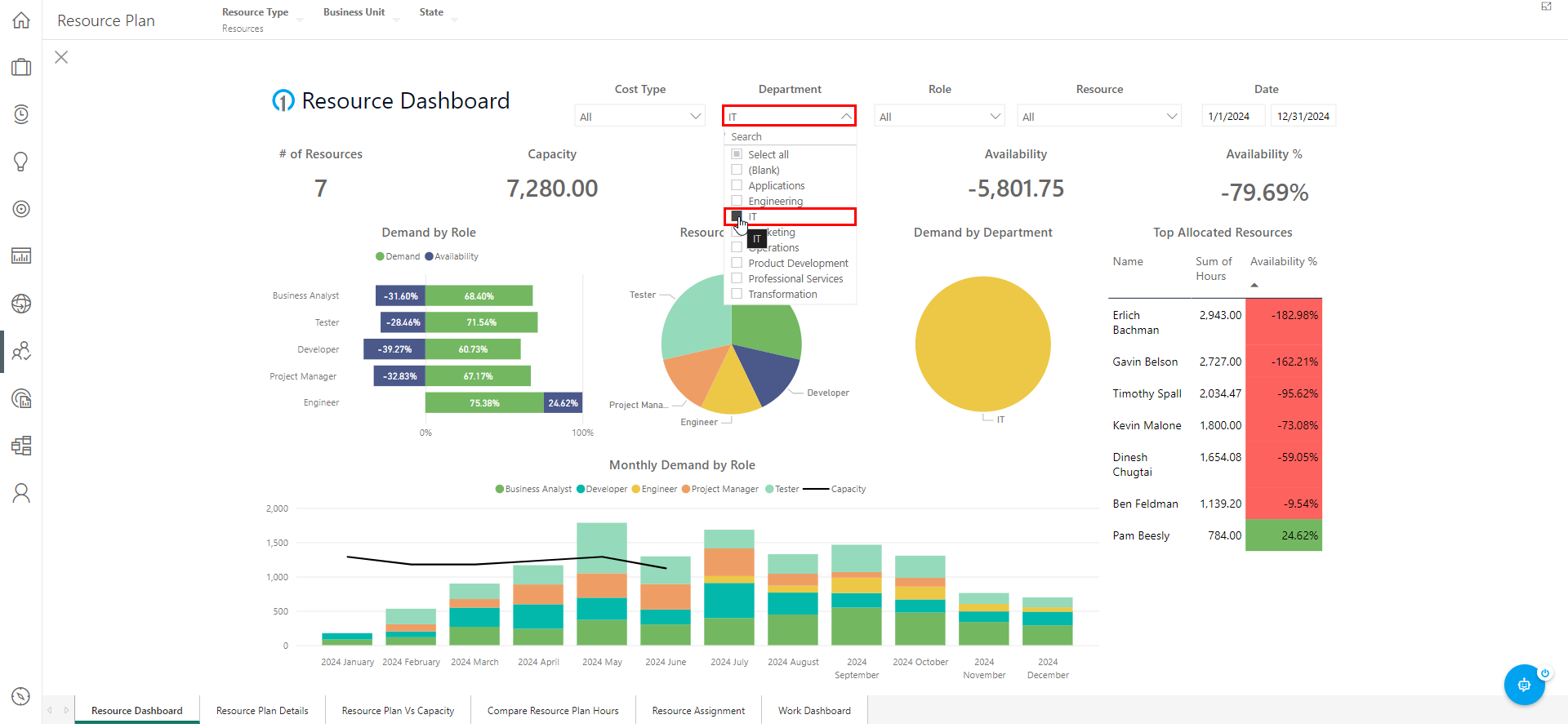Open the fingerprint document sidebar icon
The width and height of the screenshot is (1568, 728).
[x=21, y=398]
